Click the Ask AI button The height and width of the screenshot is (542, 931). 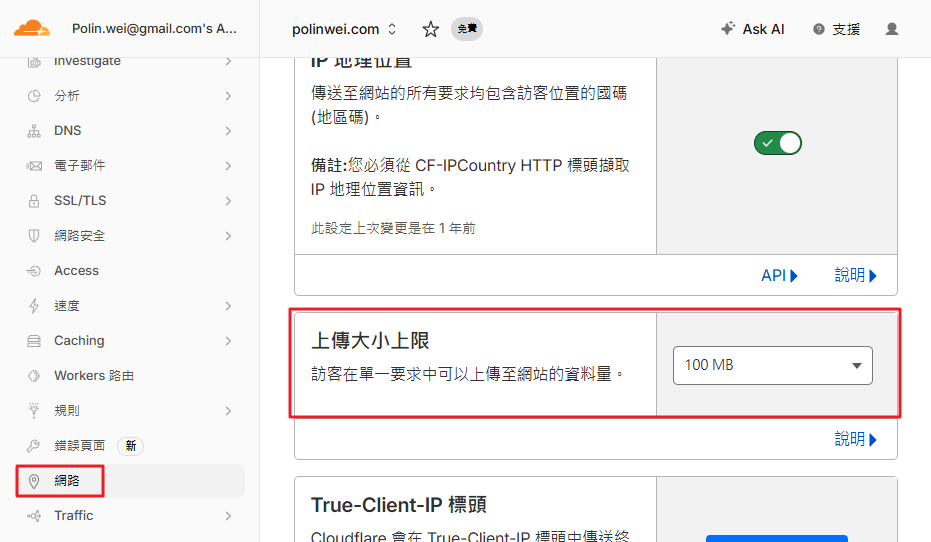coord(752,28)
